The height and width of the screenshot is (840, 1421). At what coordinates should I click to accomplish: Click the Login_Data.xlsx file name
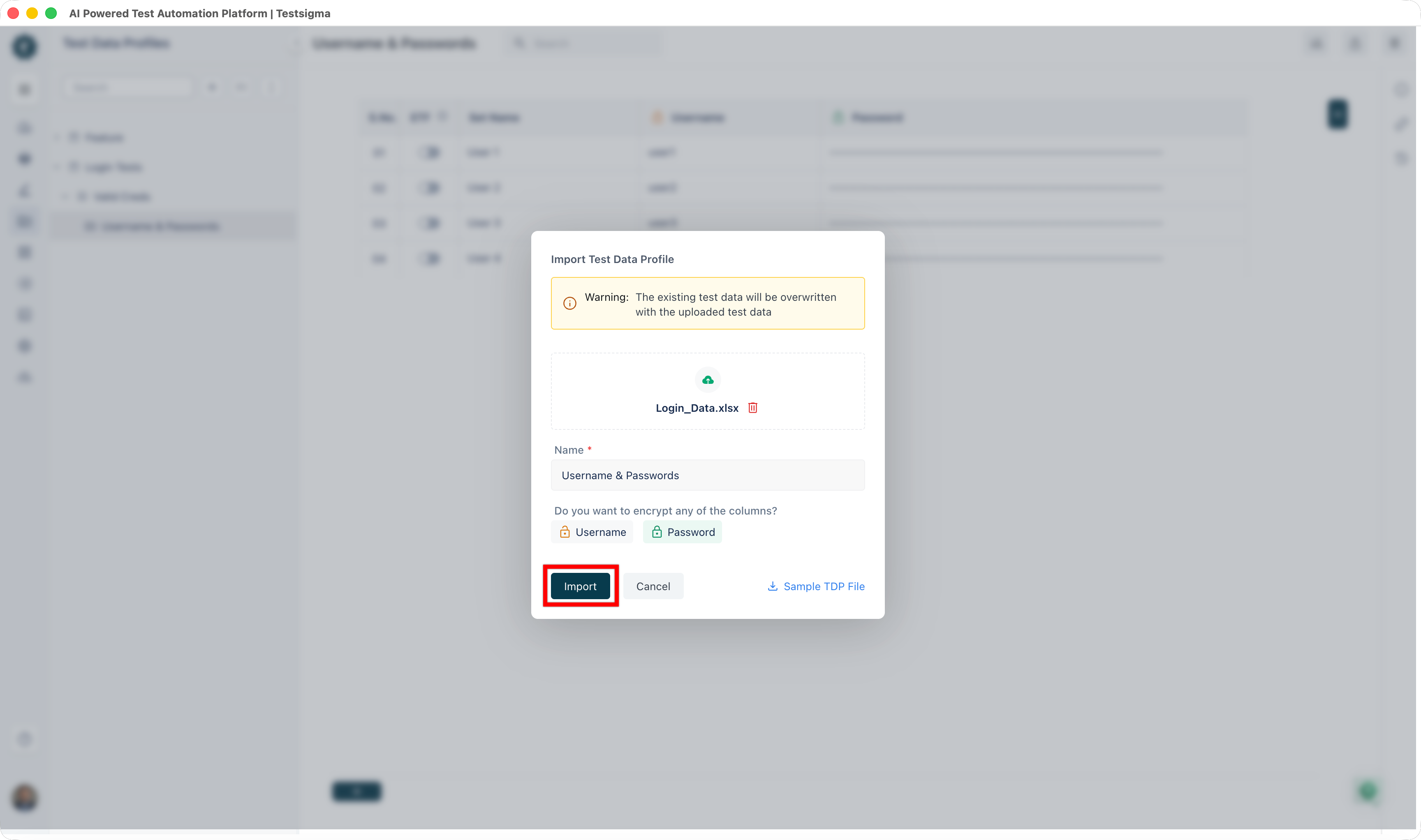click(697, 408)
